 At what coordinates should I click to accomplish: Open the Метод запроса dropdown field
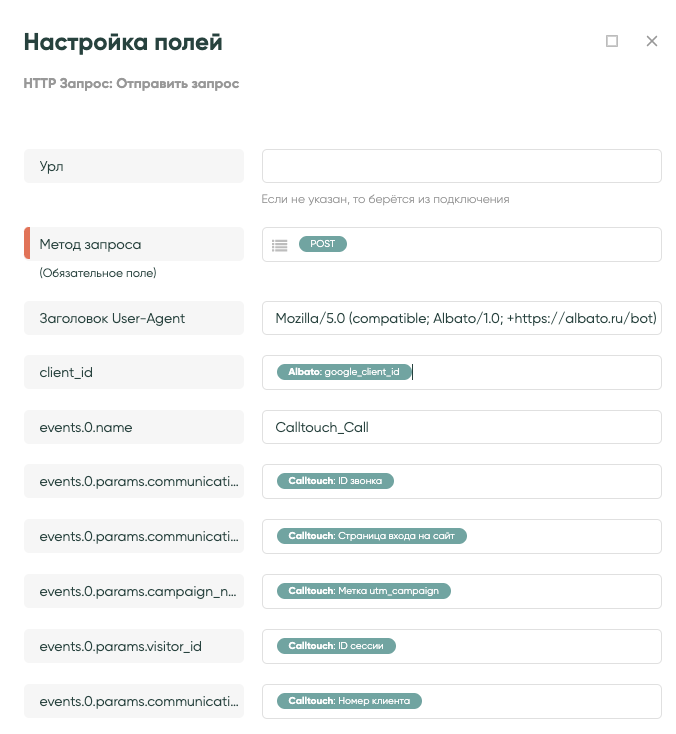[500, 244]
